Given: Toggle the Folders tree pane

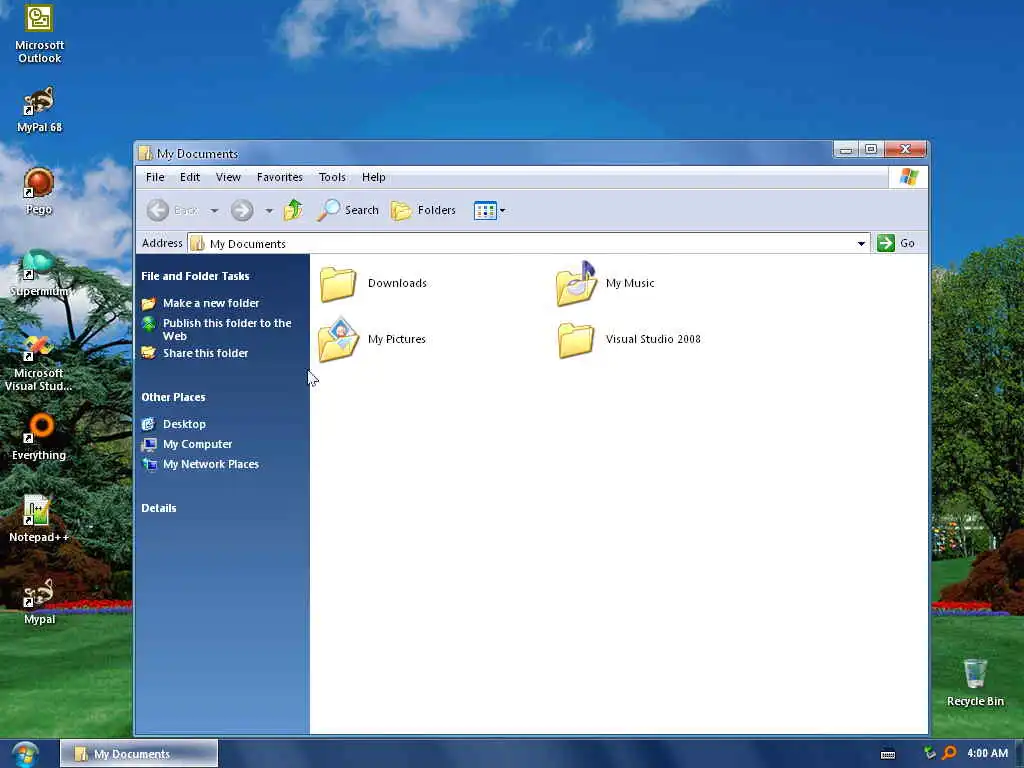Looking at the screenshot, I should (423, 210).
